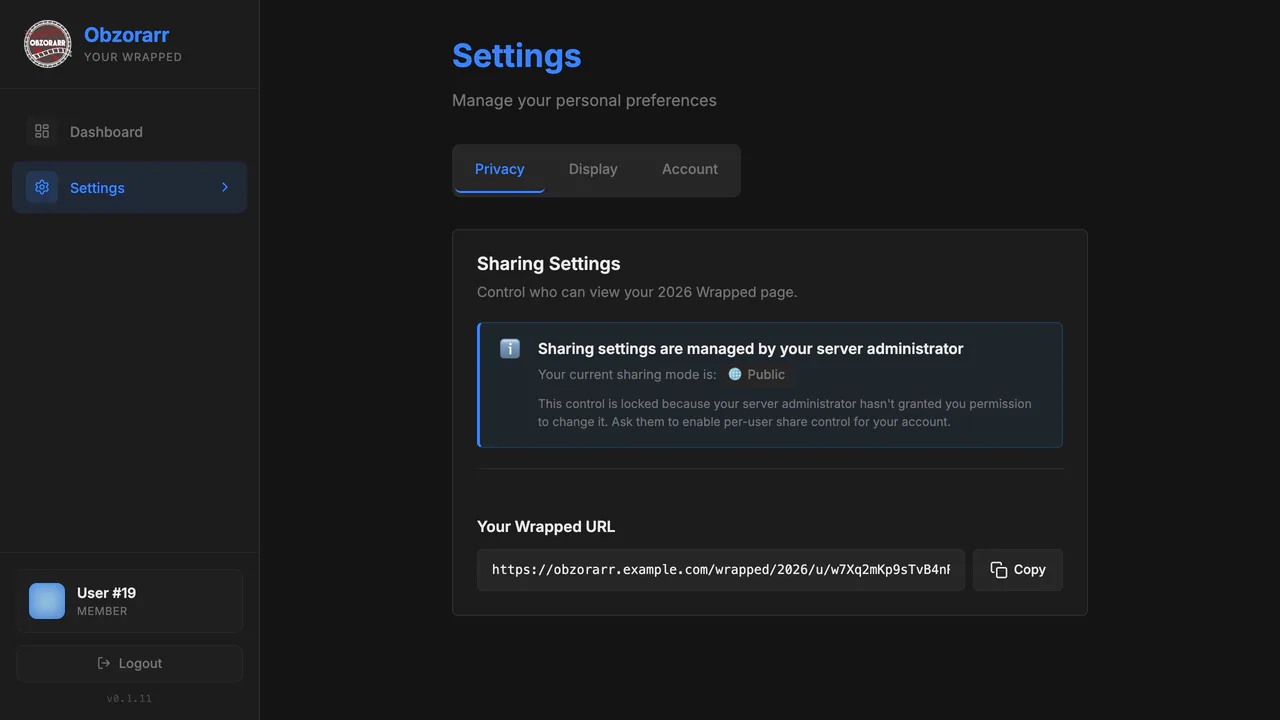
Task: Click the version v0.1.11 label
Action: coord(129,698)
